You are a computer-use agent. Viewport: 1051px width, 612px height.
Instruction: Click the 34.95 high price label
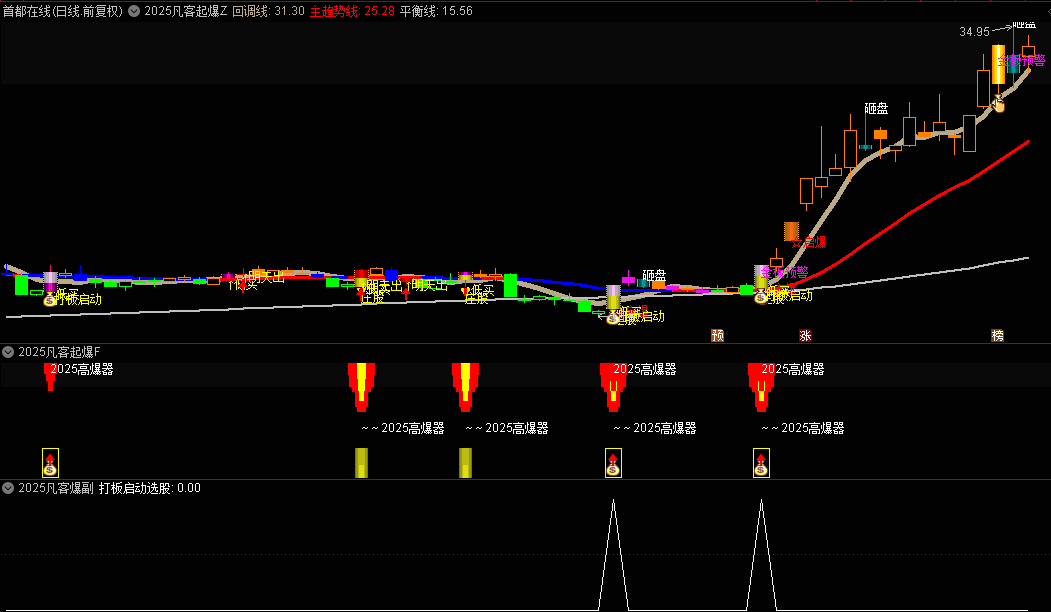(974, 32)
